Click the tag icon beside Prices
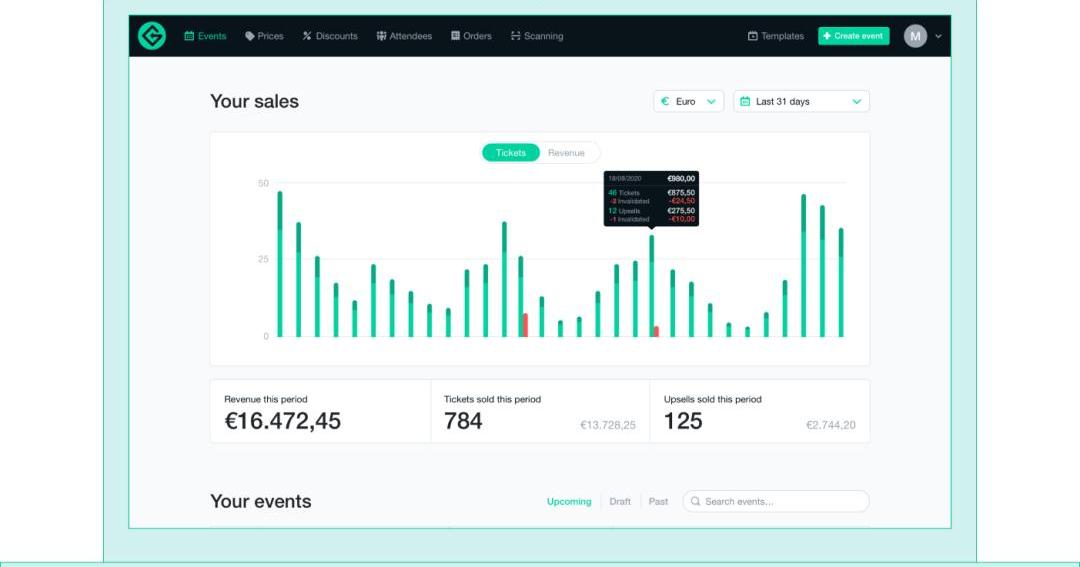The height and width of the screenshot is (567, 1080). pyautogui.click(x=250, y=36)
